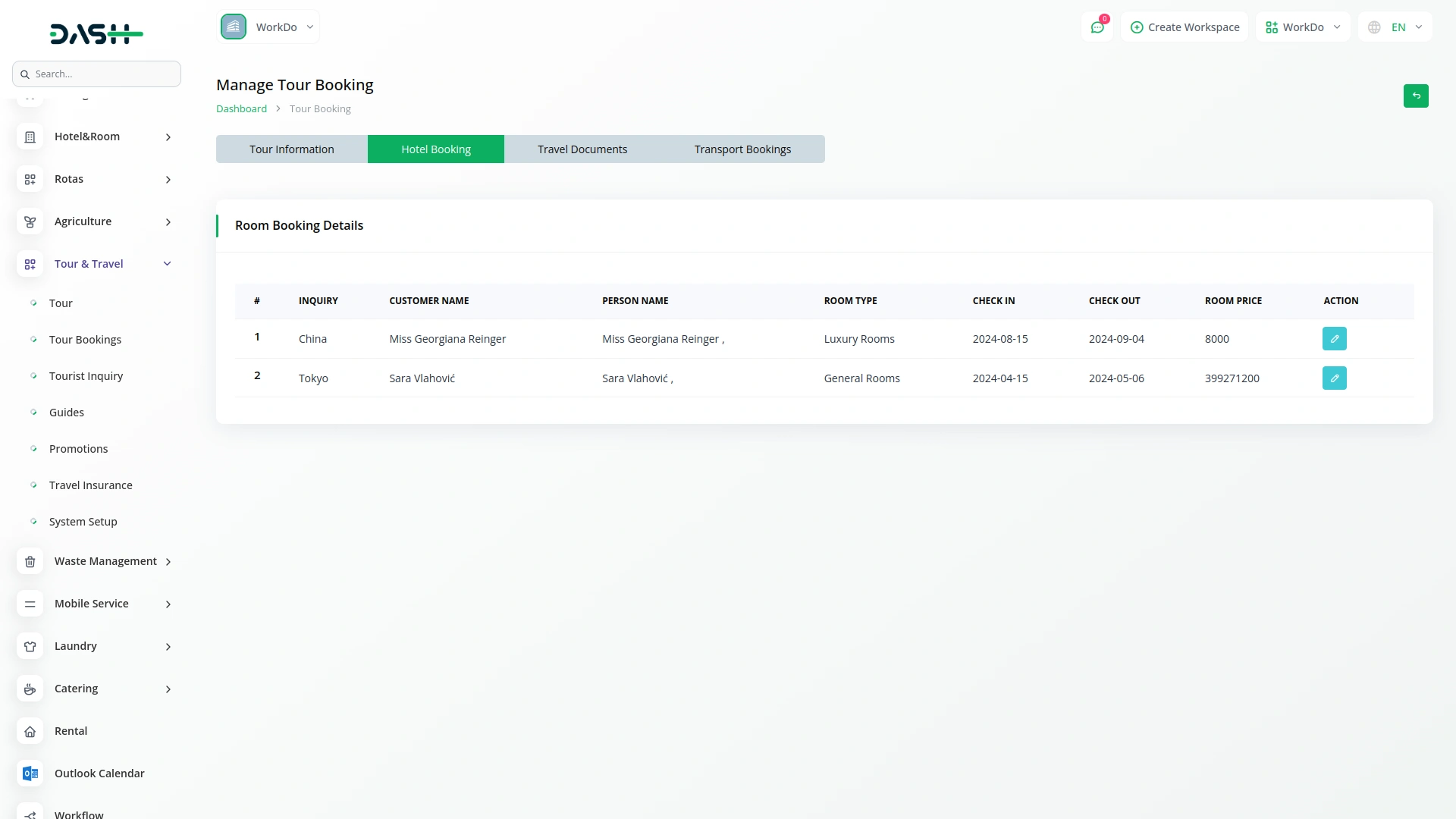Click the Waste Management trash icon

coord(30,562)
